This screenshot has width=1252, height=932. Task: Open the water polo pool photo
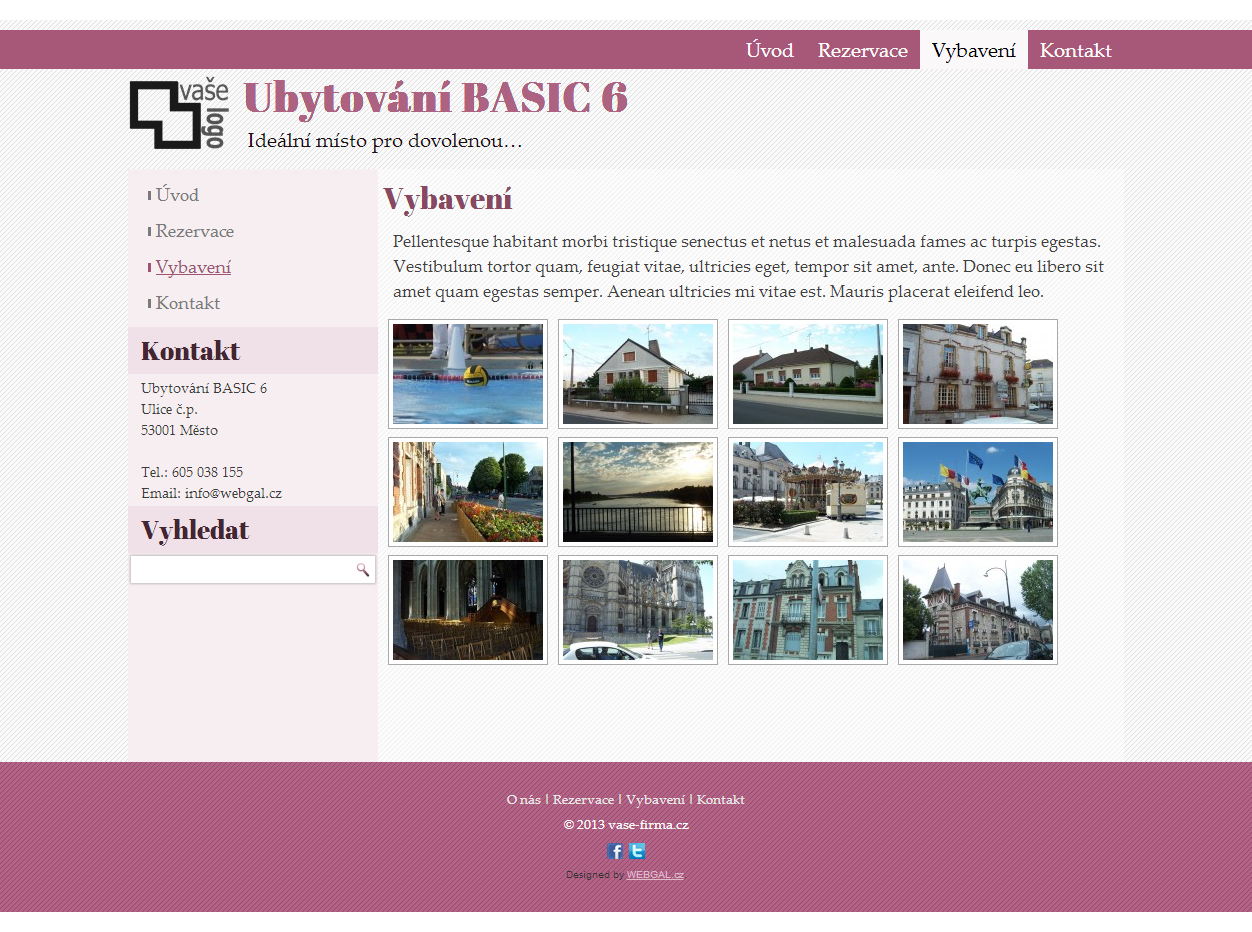(x=468, y=374)
